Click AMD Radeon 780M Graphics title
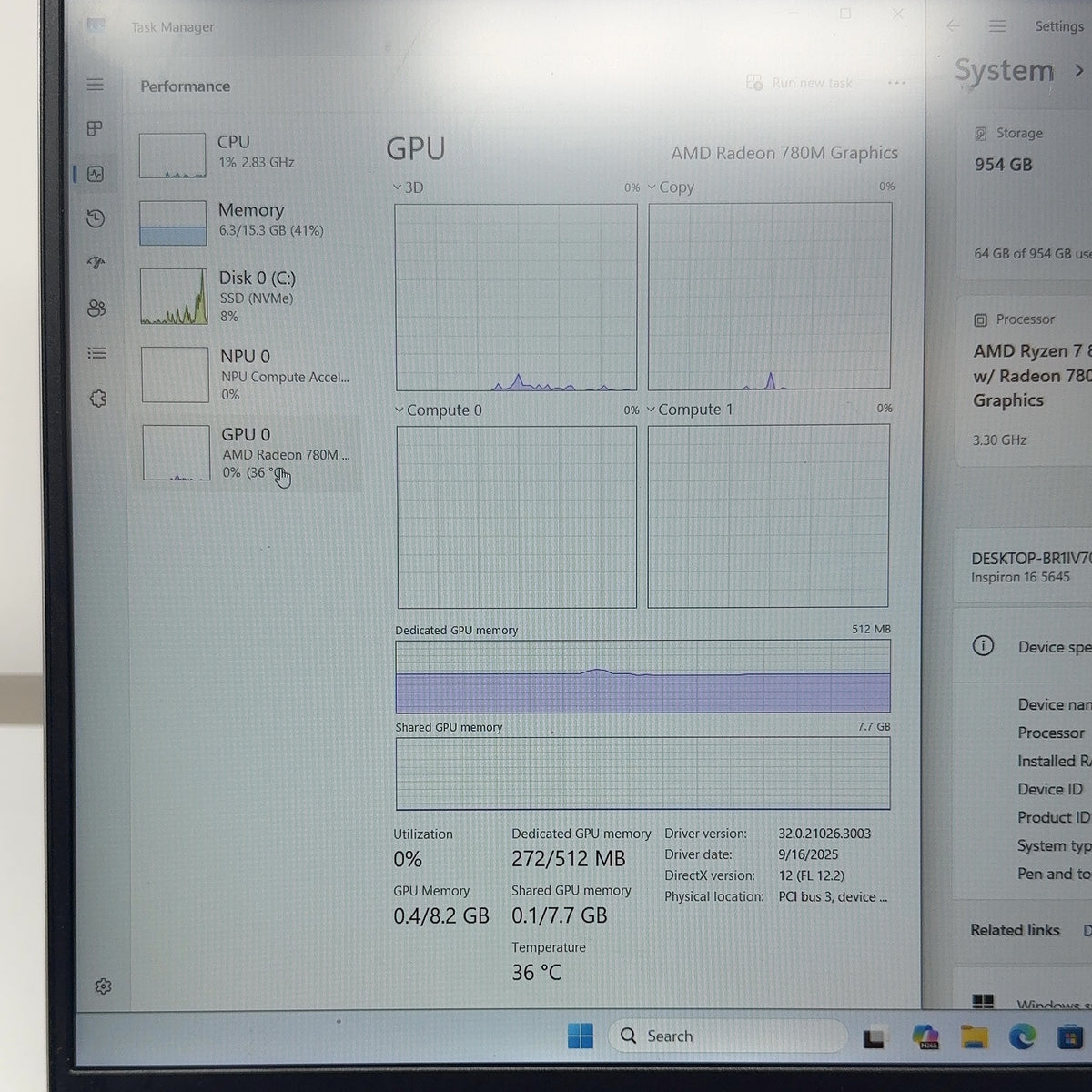Viewport: 1092px width, 1092px height. 784,153
